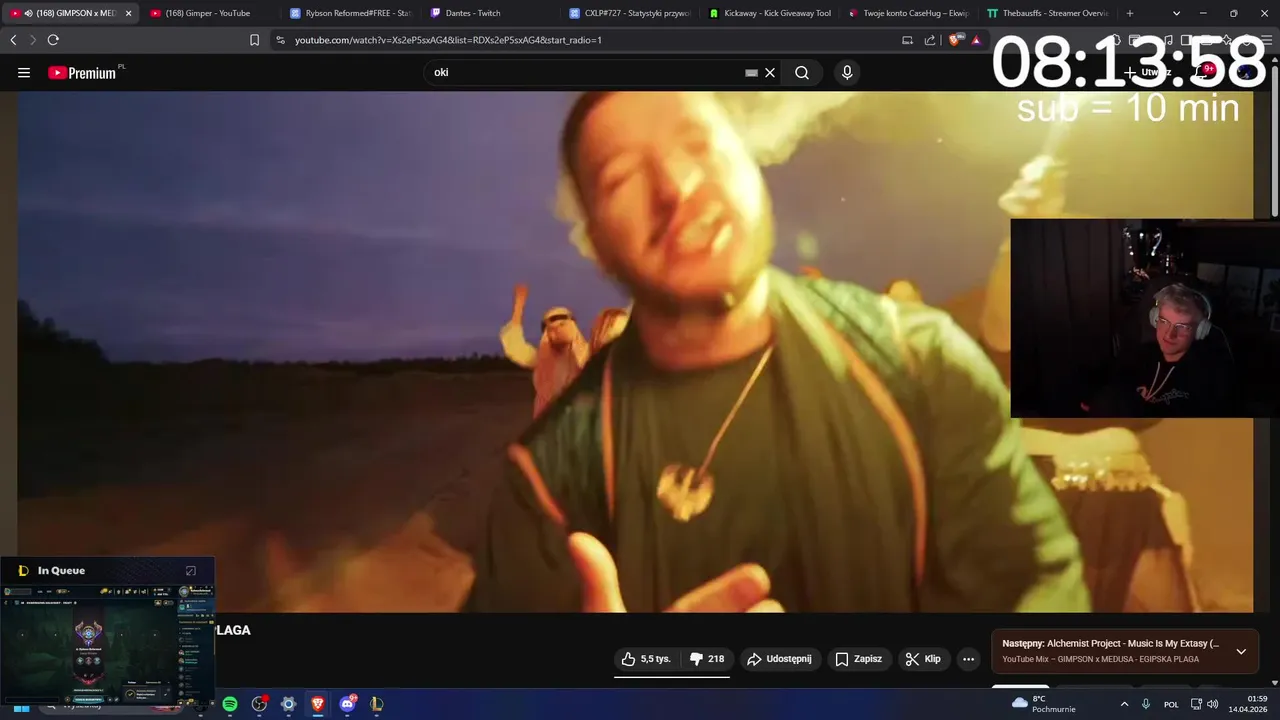Open the network tray icon
Viewport: 1280px width, 720px height.
coord(1196,704)
